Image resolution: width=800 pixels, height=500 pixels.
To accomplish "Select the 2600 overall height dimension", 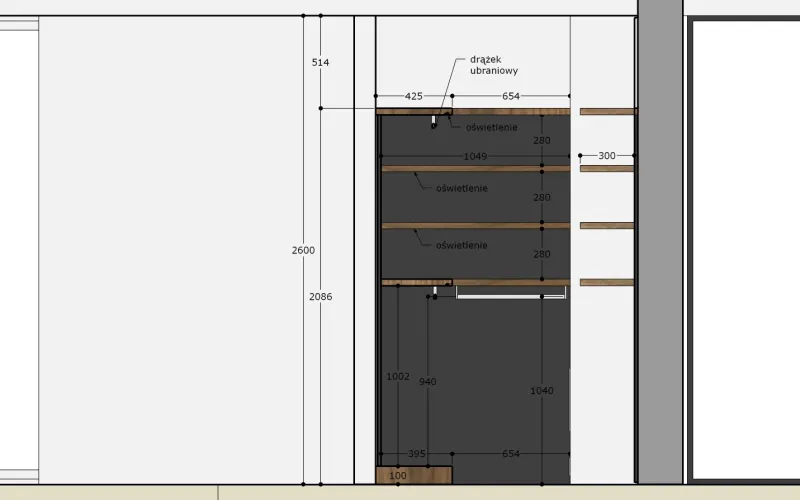I will pos(303,250).
